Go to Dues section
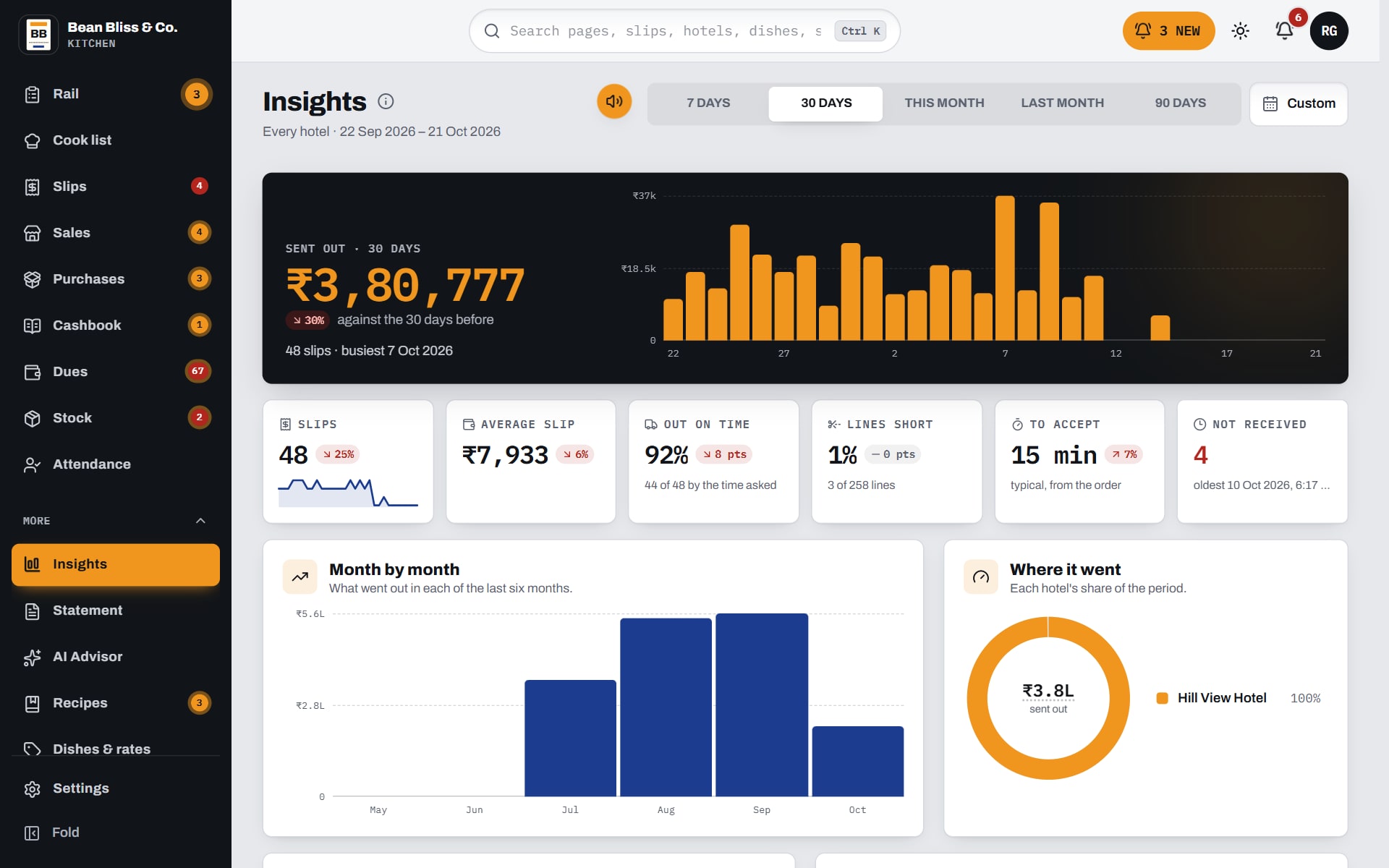 pyautogui.click(x=116, y=372)
